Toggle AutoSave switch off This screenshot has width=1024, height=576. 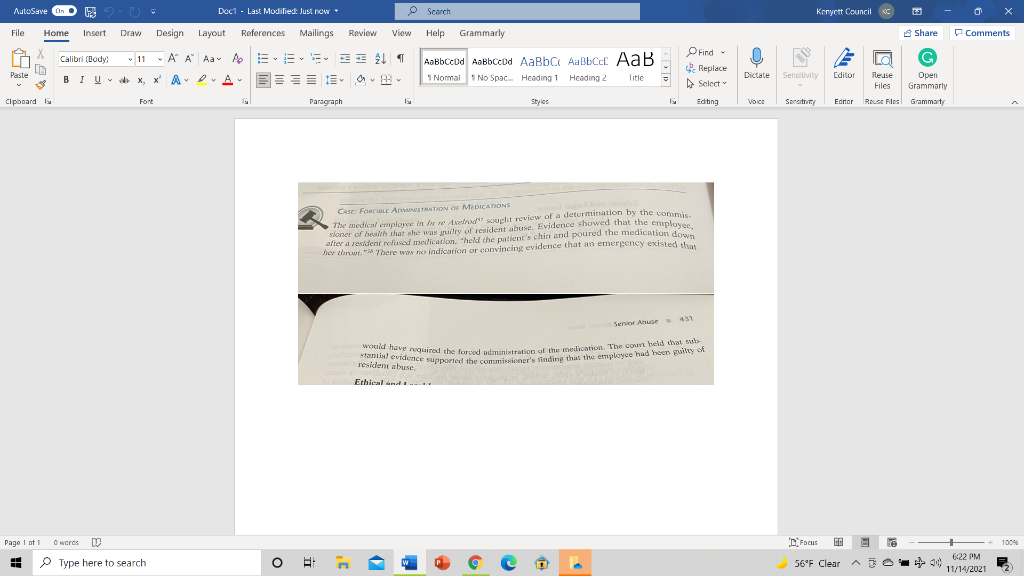pos(64,11)
